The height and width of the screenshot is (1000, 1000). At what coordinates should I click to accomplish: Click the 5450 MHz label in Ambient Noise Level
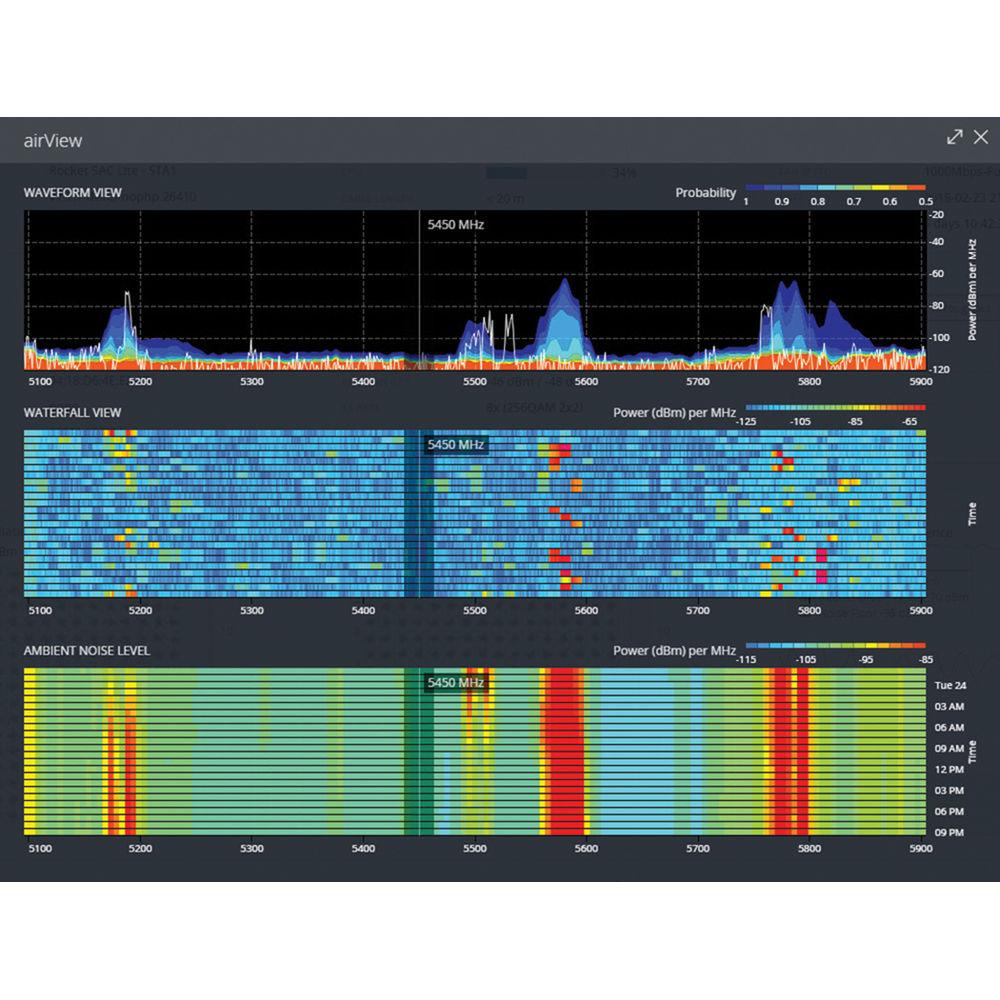[x=455, y=683]
